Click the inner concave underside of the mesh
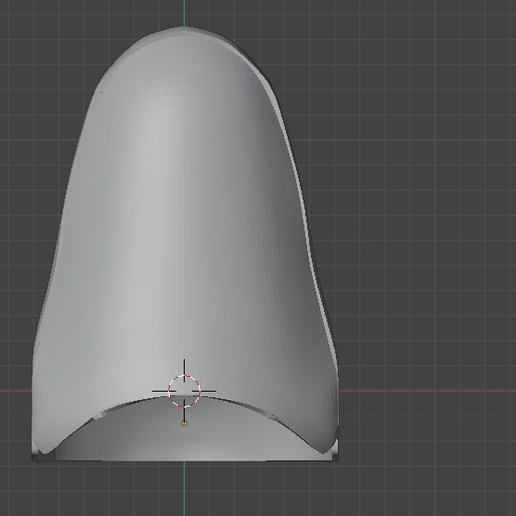The height and width of the screenshot is (516, 516). tap(187, 433)
